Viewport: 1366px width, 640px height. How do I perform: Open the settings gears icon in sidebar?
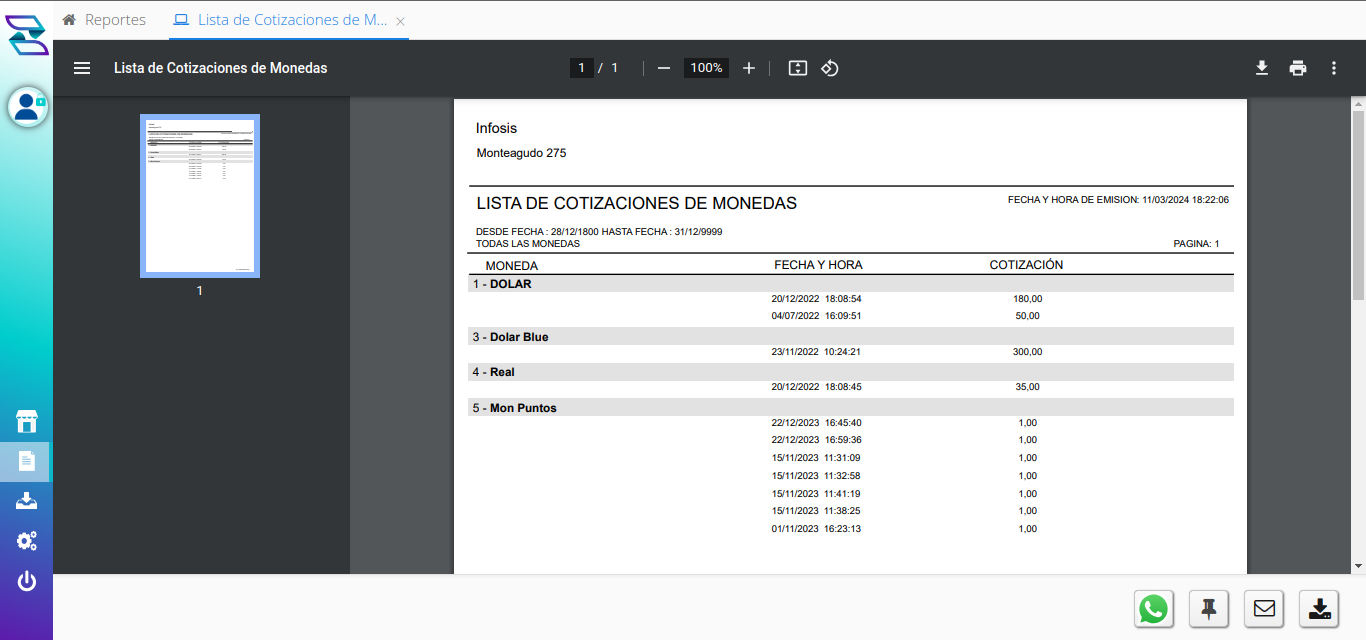(x=27, y=541)
